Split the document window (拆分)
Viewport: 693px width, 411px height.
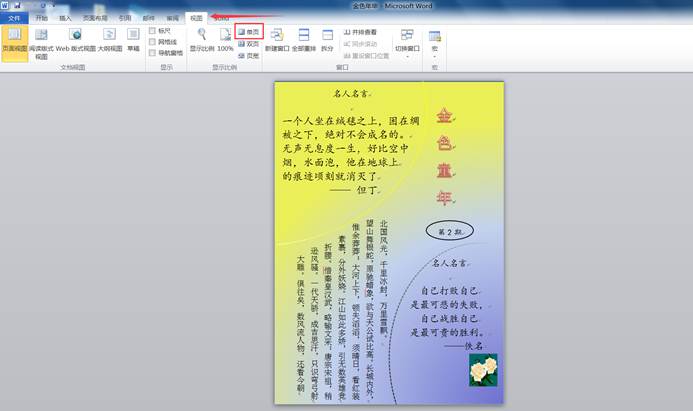pyautogui.click(x=327, y=41)
